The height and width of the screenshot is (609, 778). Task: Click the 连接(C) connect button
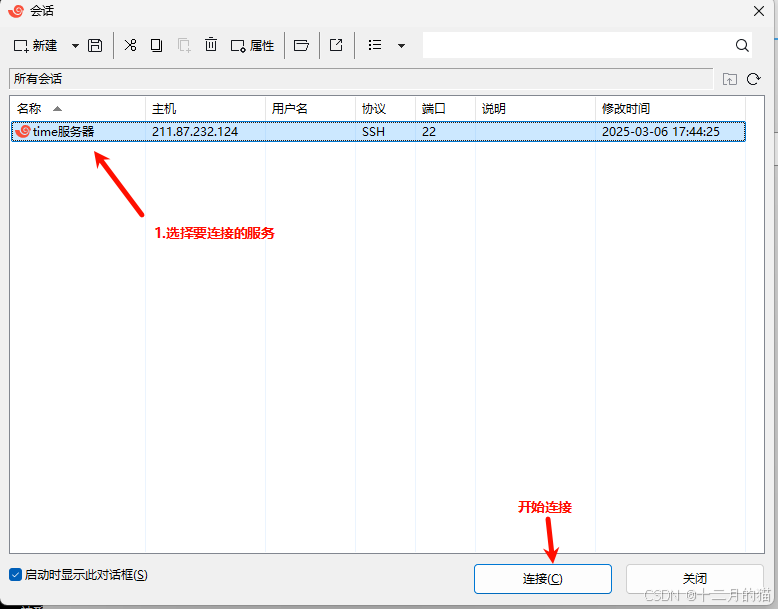point(543,579)
